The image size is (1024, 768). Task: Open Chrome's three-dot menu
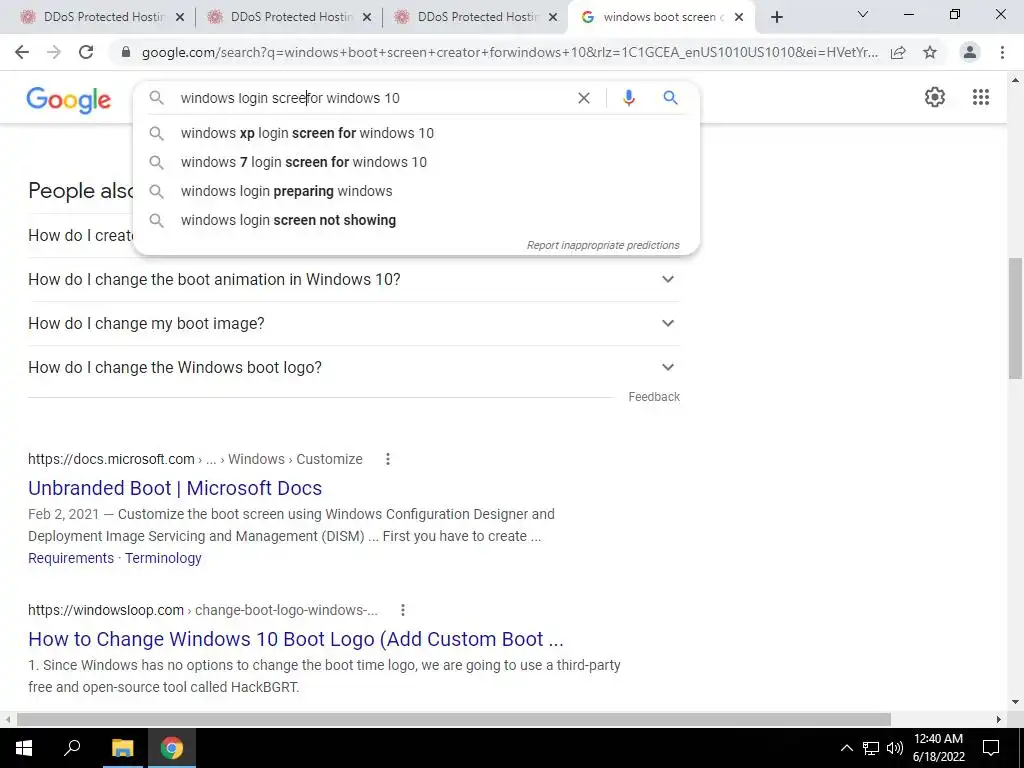coord(1002,52)
